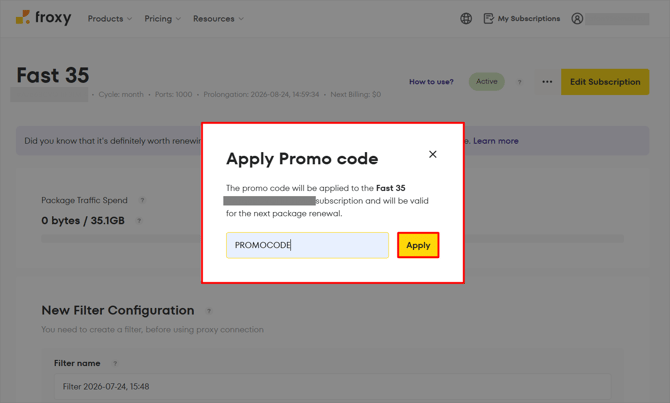The image size is (670, 403).
Task: Click the user account avatar icon
Action: 577,18
